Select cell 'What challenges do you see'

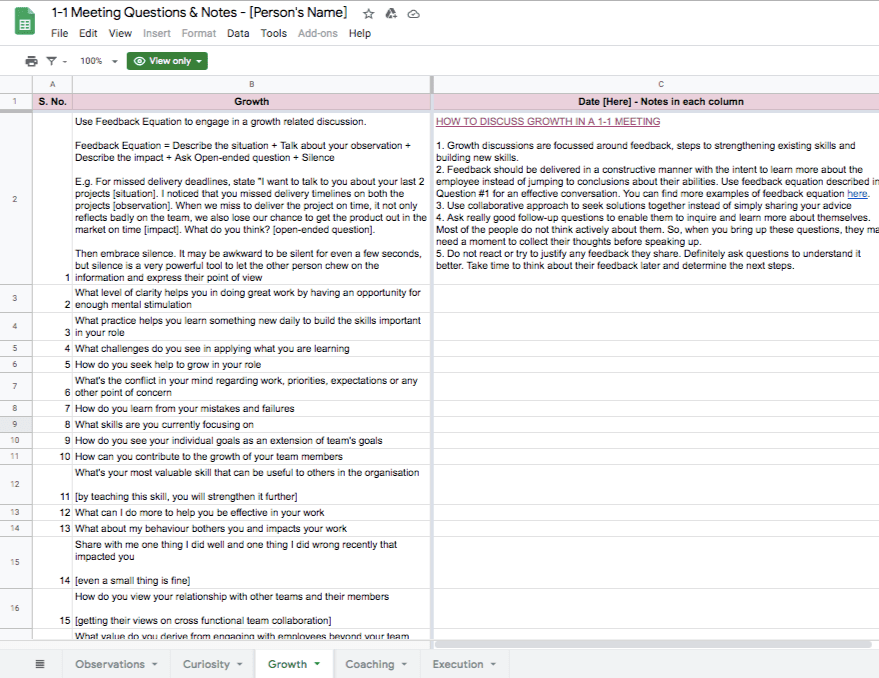tap(252, 348)
